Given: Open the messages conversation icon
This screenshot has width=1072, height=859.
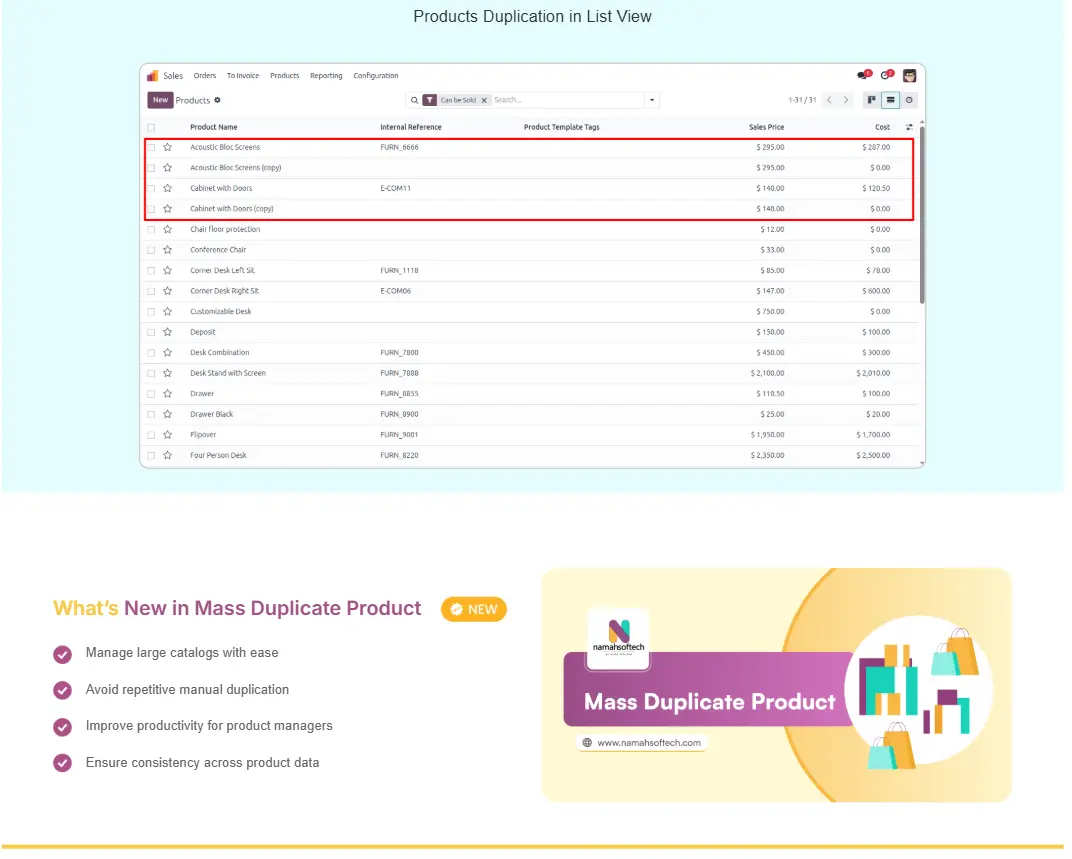Looking at the screenshot, I should click(862, 76).
